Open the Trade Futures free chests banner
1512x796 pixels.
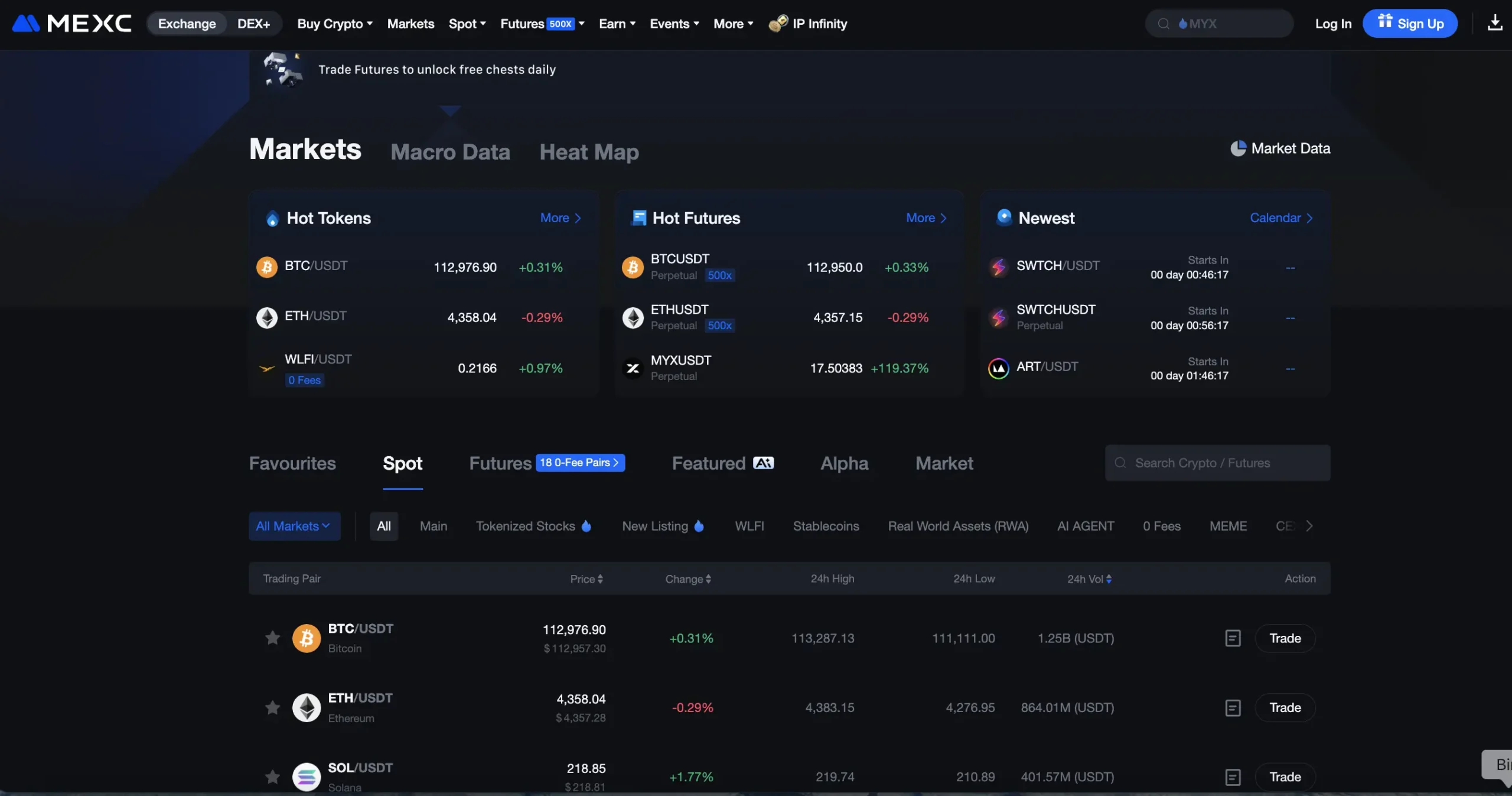tap(437, 70)
